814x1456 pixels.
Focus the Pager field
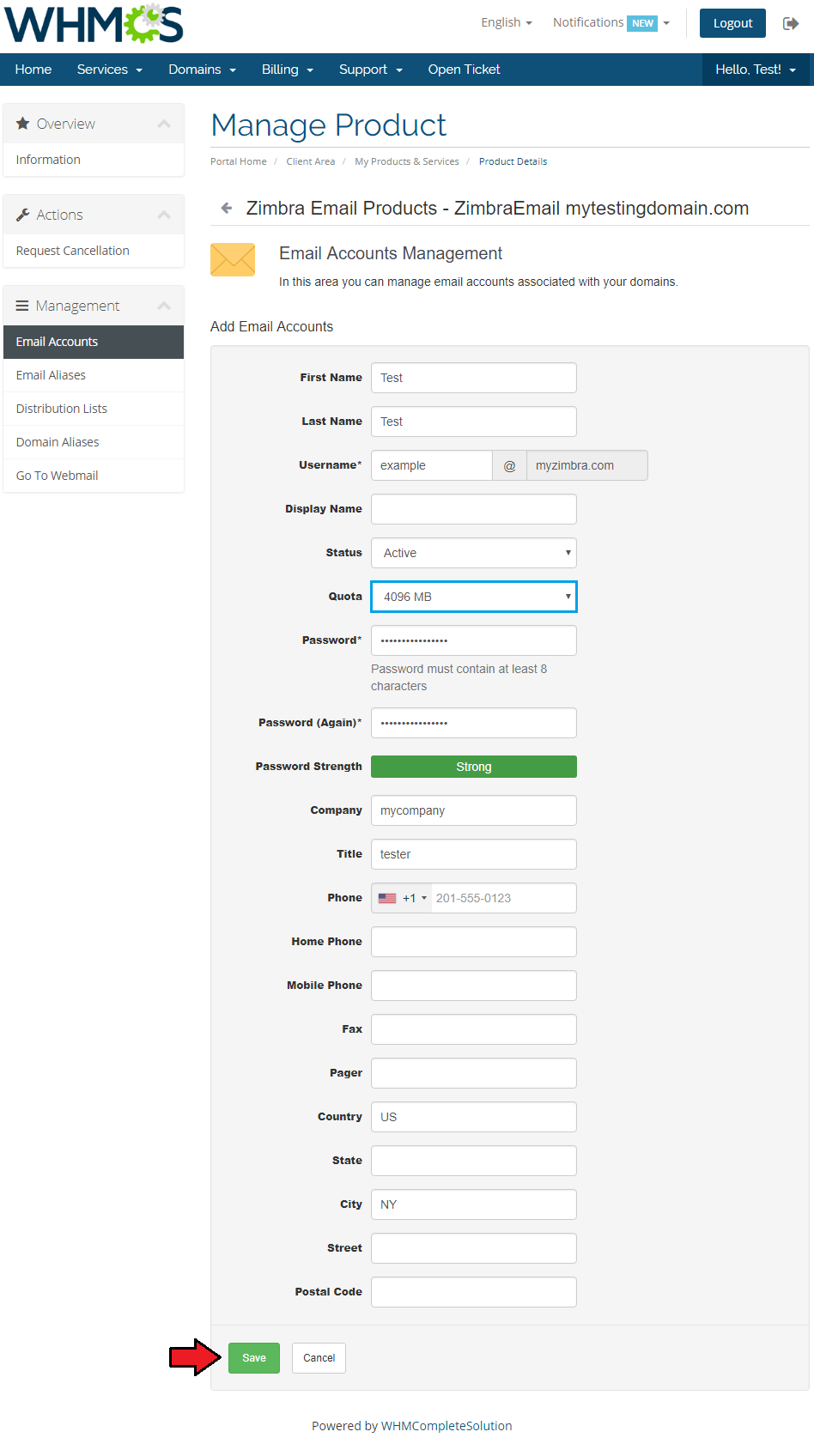tap(474, 1073)
